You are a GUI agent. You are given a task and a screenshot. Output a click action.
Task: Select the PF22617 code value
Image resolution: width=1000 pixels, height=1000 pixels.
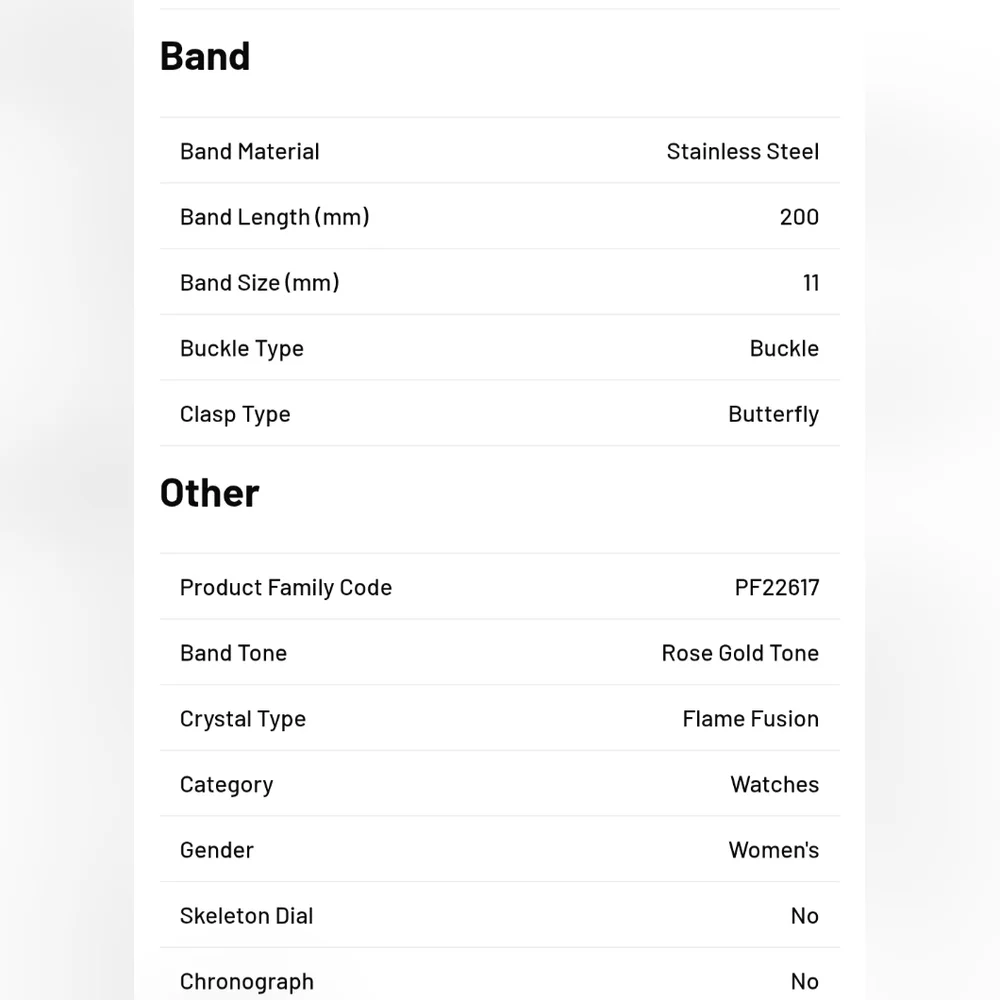(x=777, y=588)
